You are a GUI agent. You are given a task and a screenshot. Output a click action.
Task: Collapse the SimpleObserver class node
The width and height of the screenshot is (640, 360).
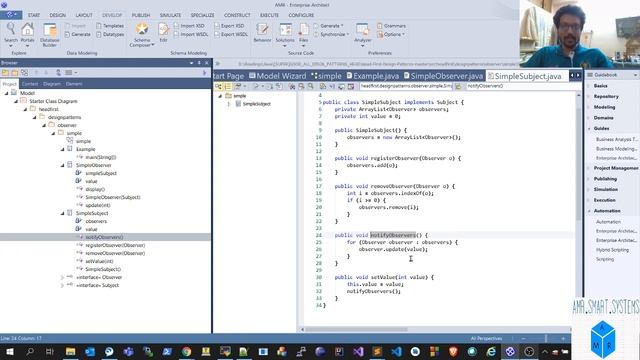[x=62, y=165]
